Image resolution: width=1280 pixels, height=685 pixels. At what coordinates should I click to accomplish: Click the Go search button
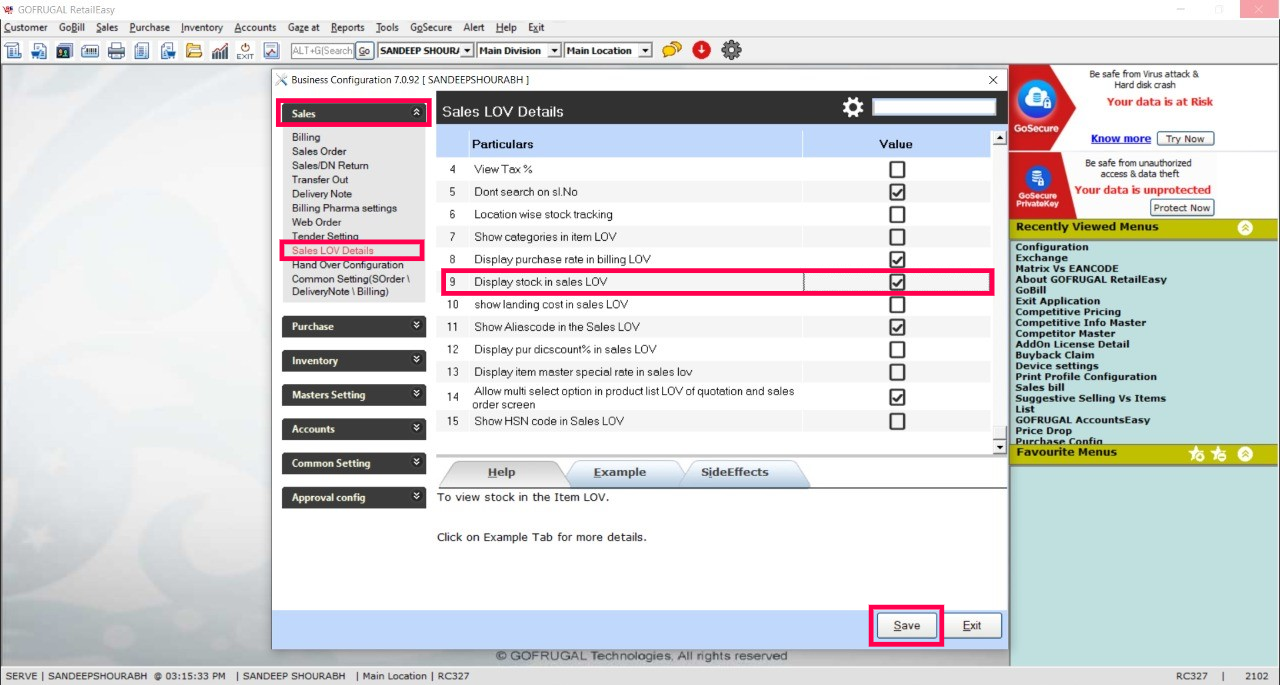coord(364,51)
